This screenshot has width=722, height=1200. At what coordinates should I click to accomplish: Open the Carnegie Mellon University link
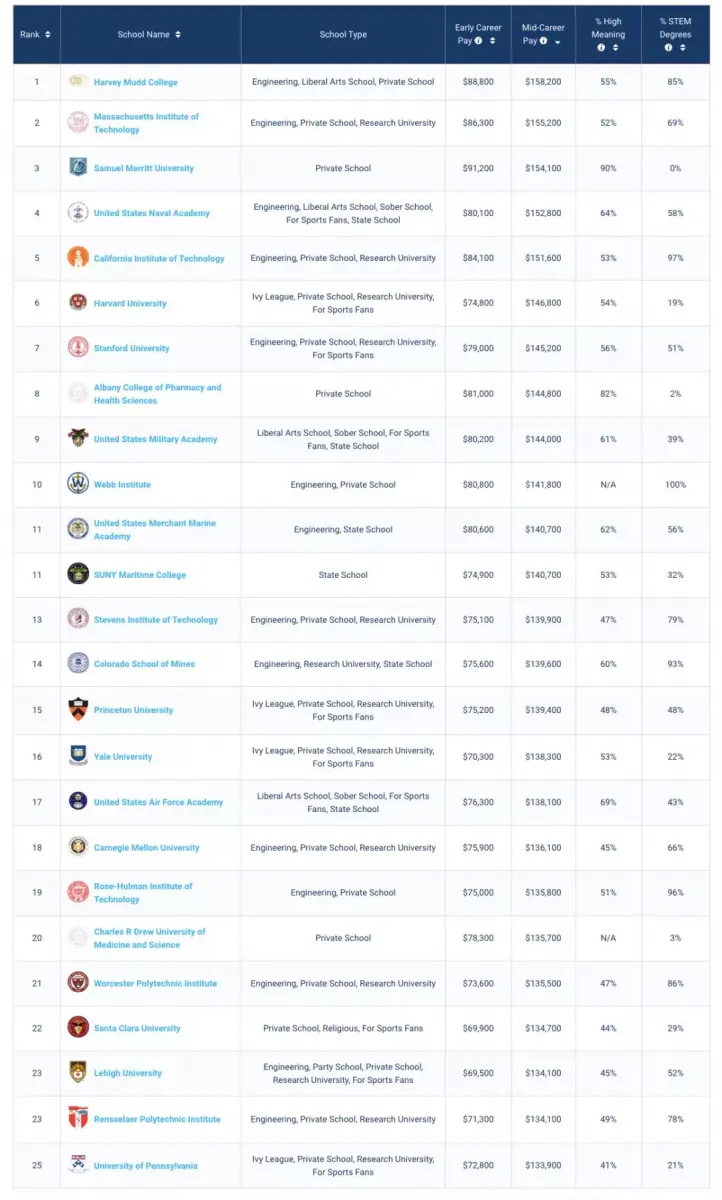point(146,847)
